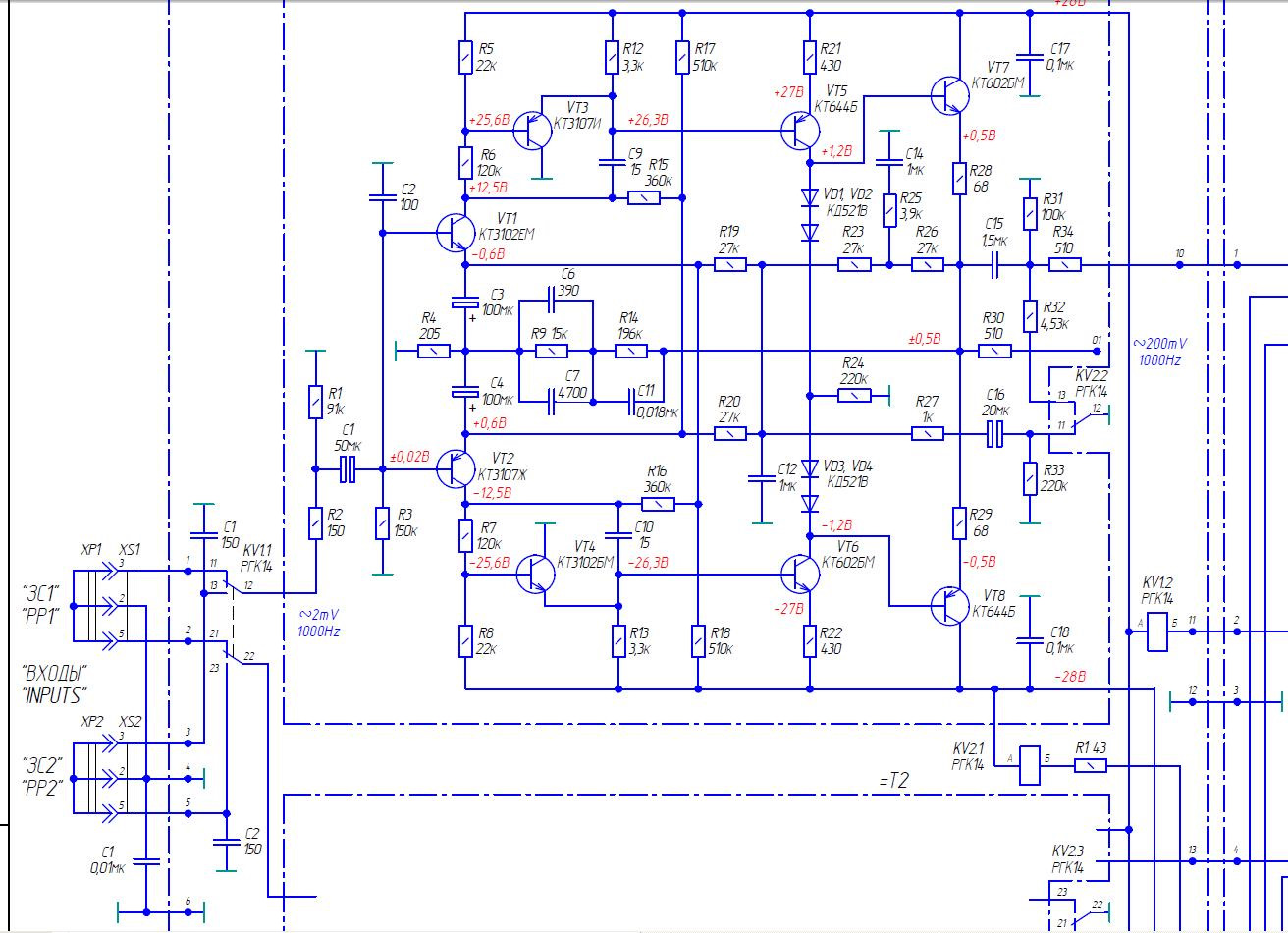
Task: Select the R1 91к resistor label
Action: (336, 400)
